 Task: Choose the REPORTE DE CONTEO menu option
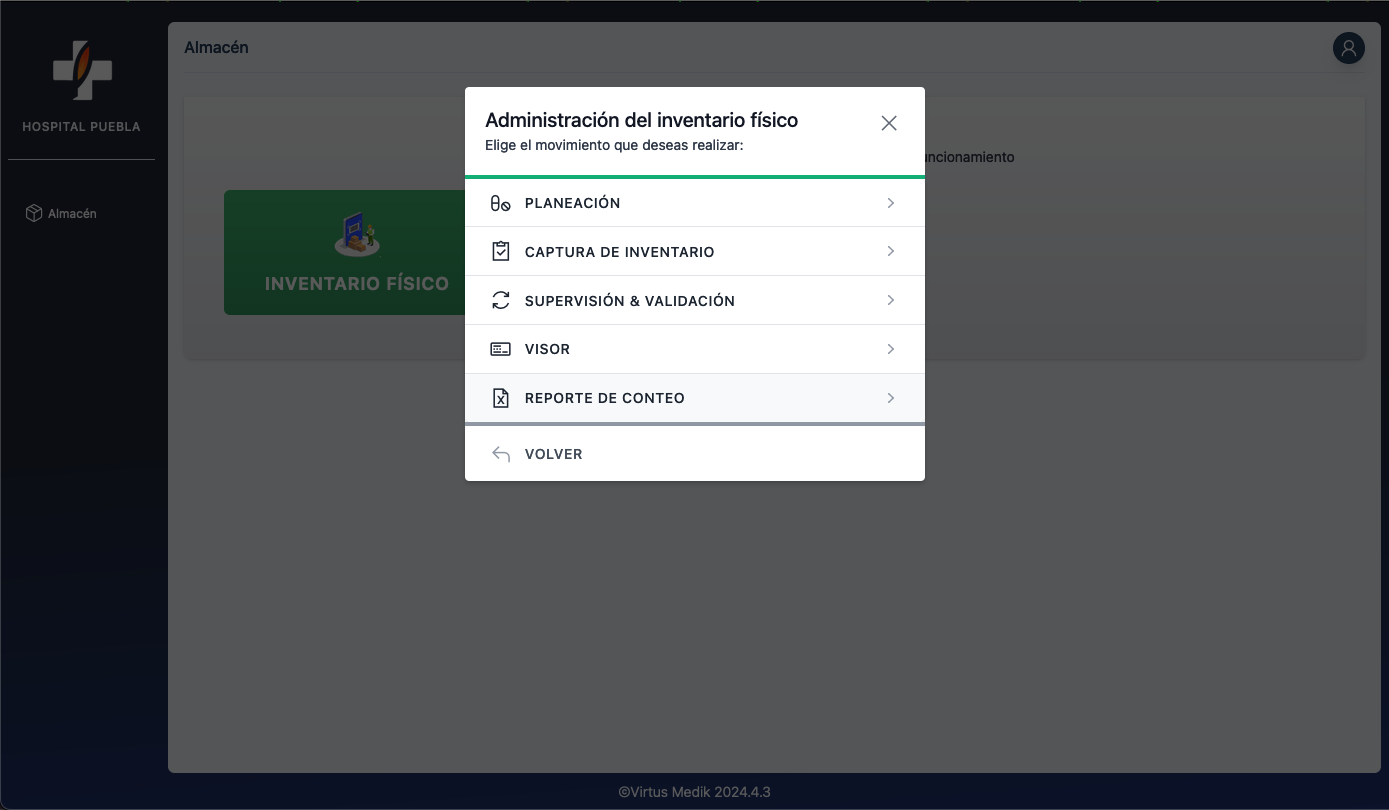click(604, 398)
